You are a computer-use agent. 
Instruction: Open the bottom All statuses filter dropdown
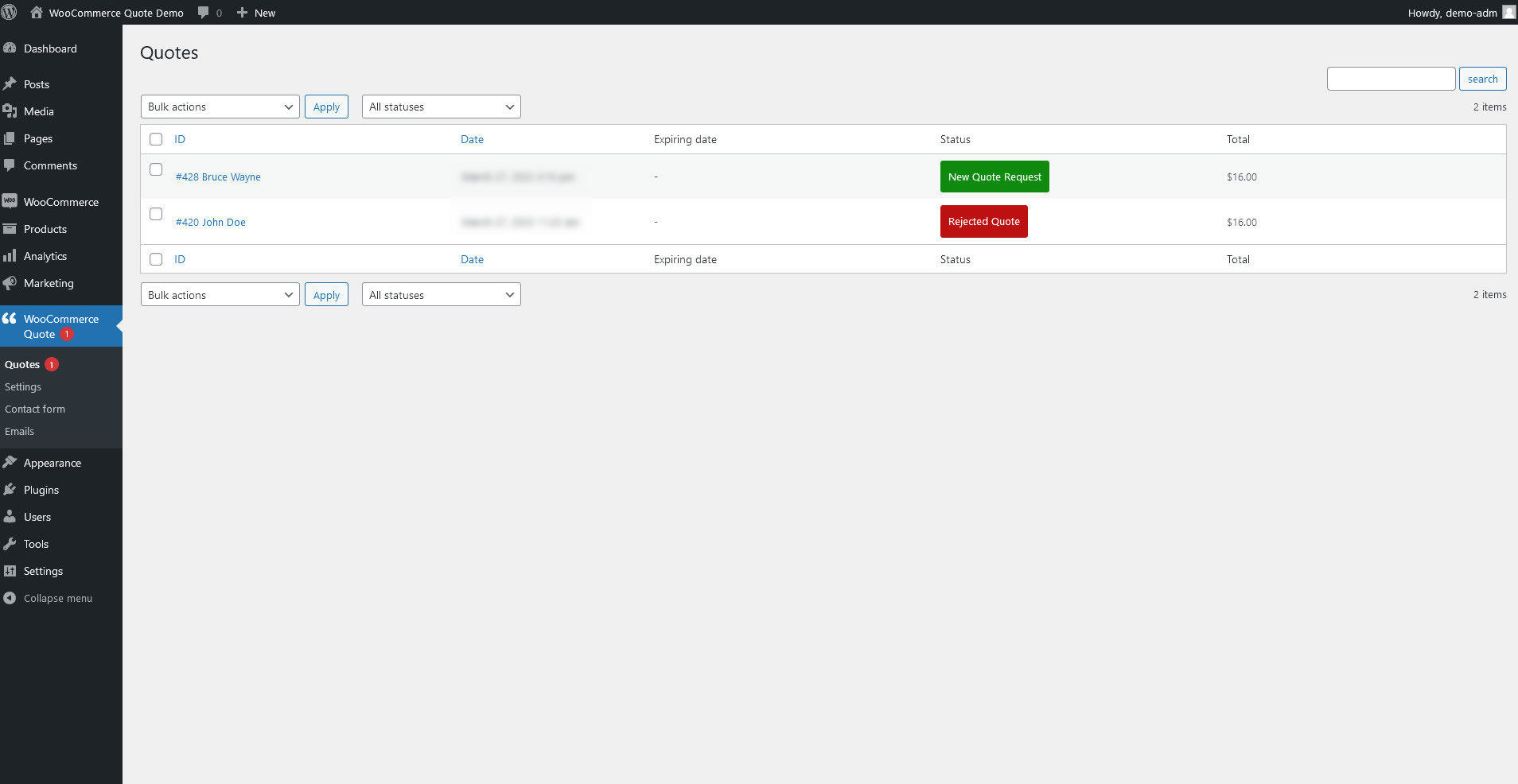coord(442,295)
